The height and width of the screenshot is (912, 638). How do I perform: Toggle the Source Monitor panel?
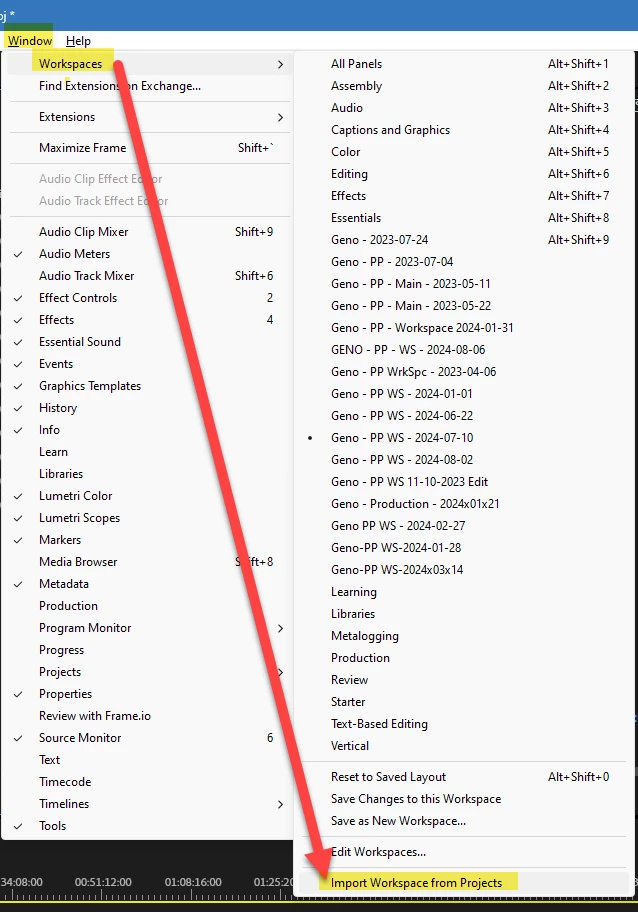tap(149, 738)
